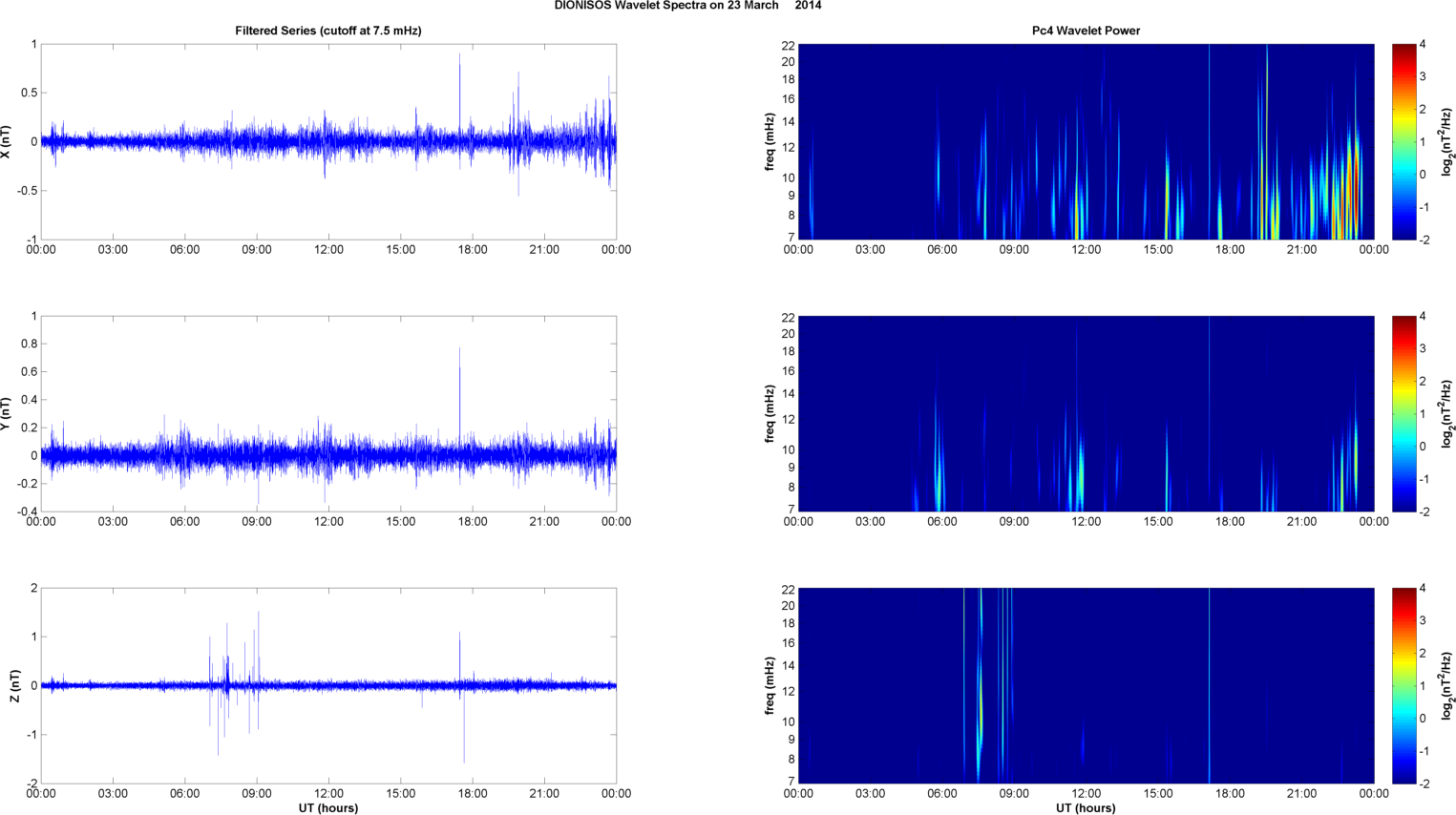Click '12:00' tick under X filtered series
Viewport: 1456px width, 815px height.
(329, 250)
